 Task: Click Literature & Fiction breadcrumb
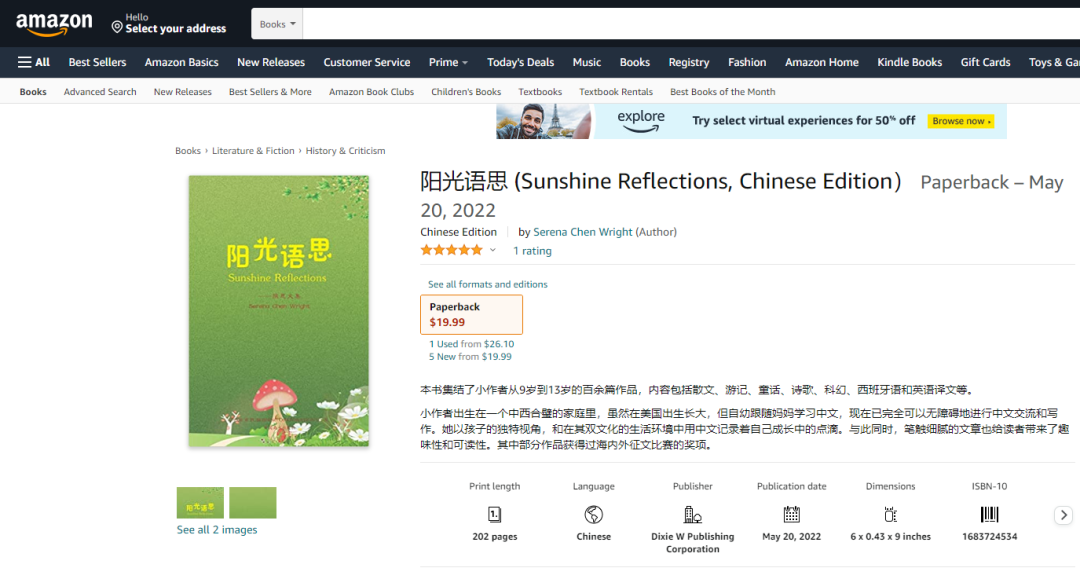point(253,151)
